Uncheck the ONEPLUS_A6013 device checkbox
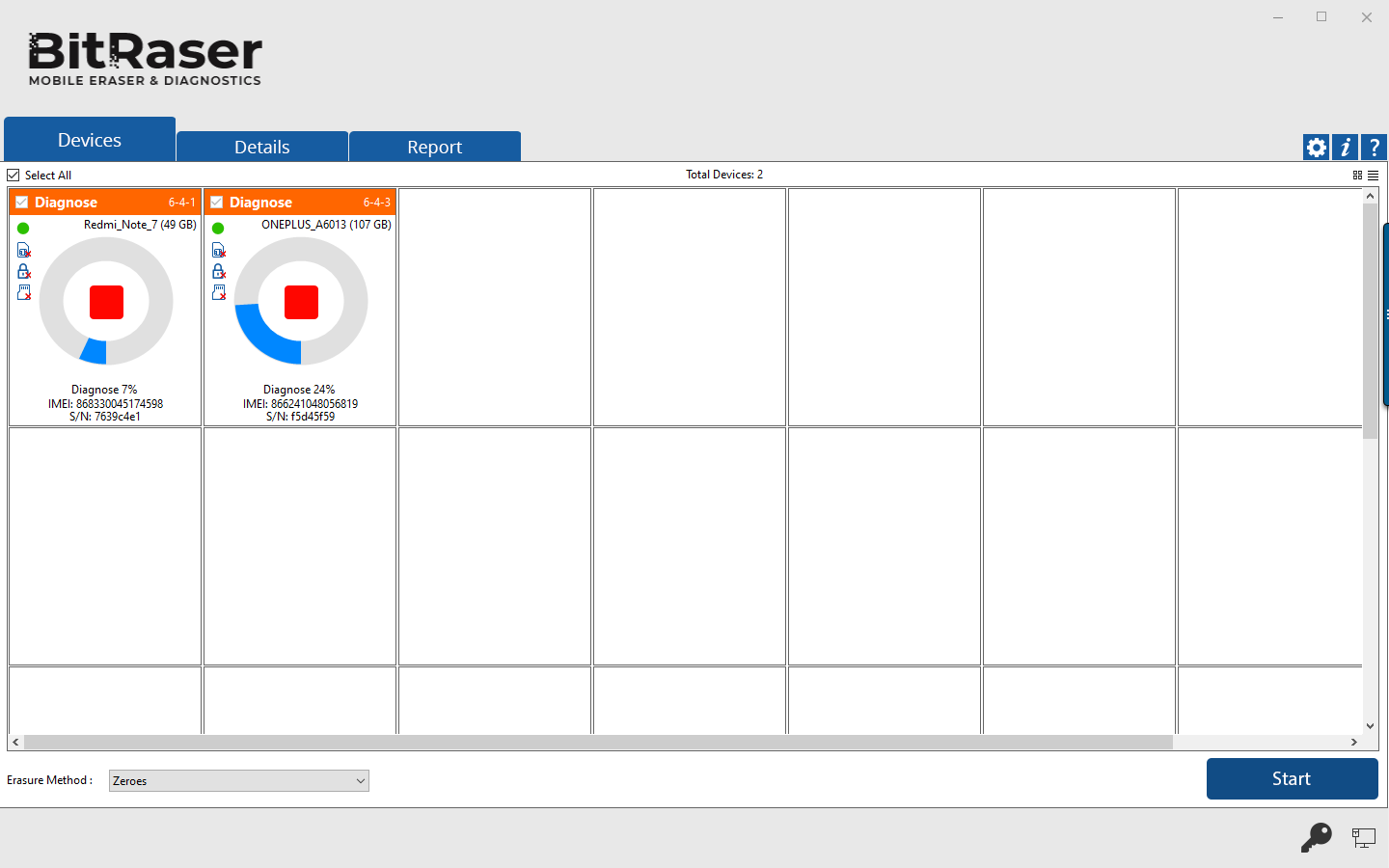 click(x=217, y=203)
